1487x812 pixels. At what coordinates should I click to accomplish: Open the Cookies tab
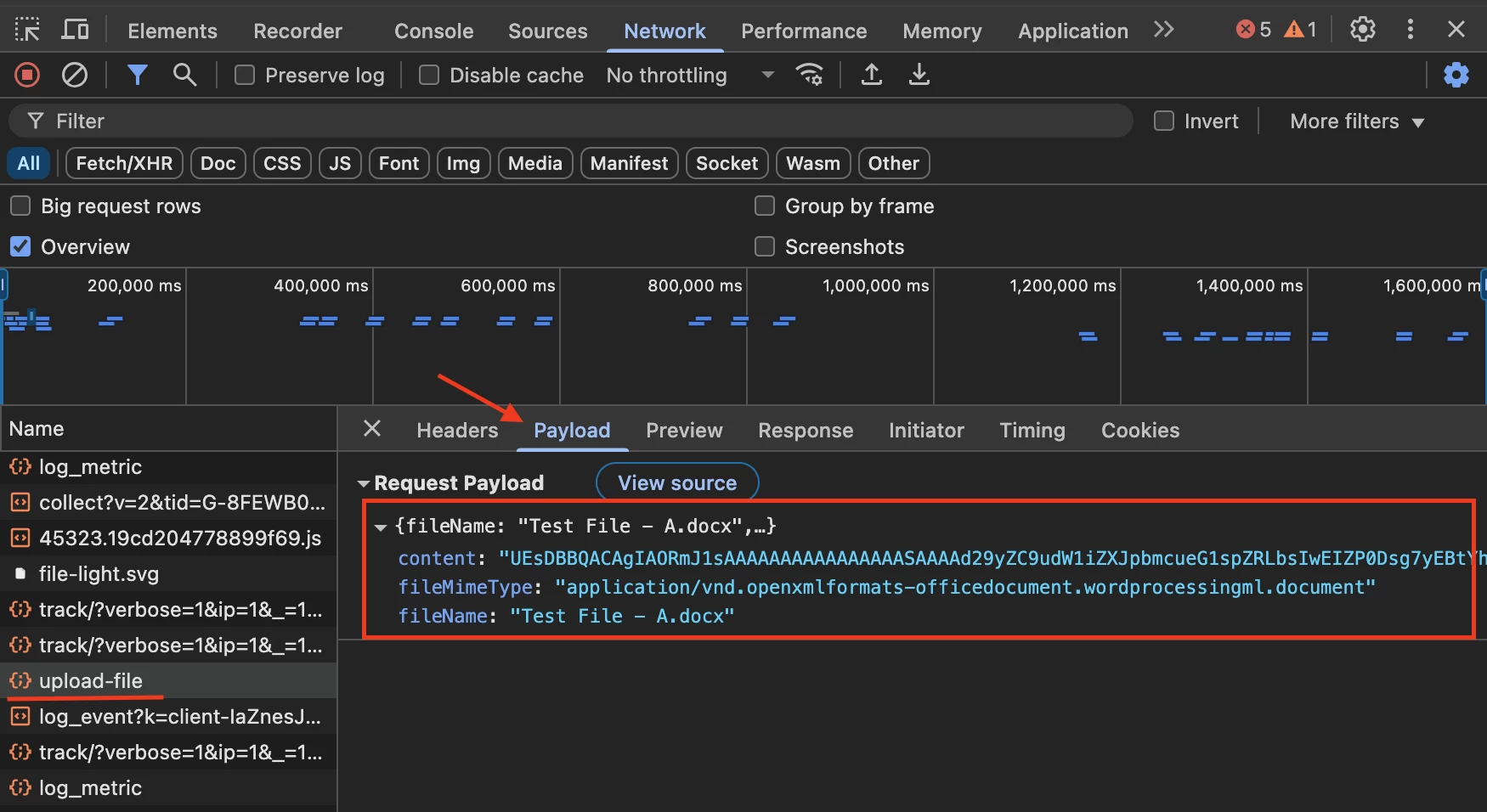click(1140, 431)
